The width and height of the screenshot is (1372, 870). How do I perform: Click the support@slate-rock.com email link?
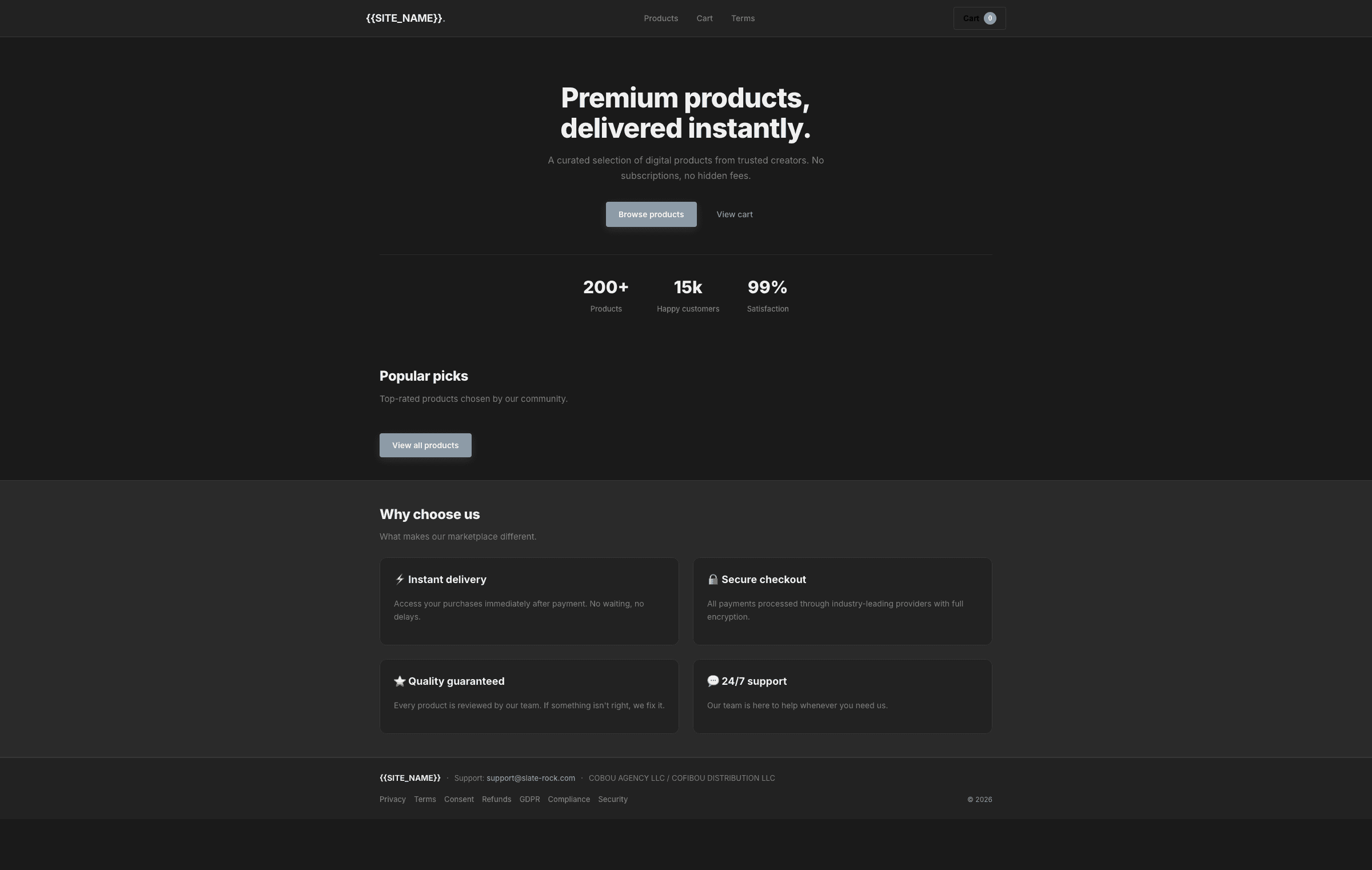tap(531, 778)
